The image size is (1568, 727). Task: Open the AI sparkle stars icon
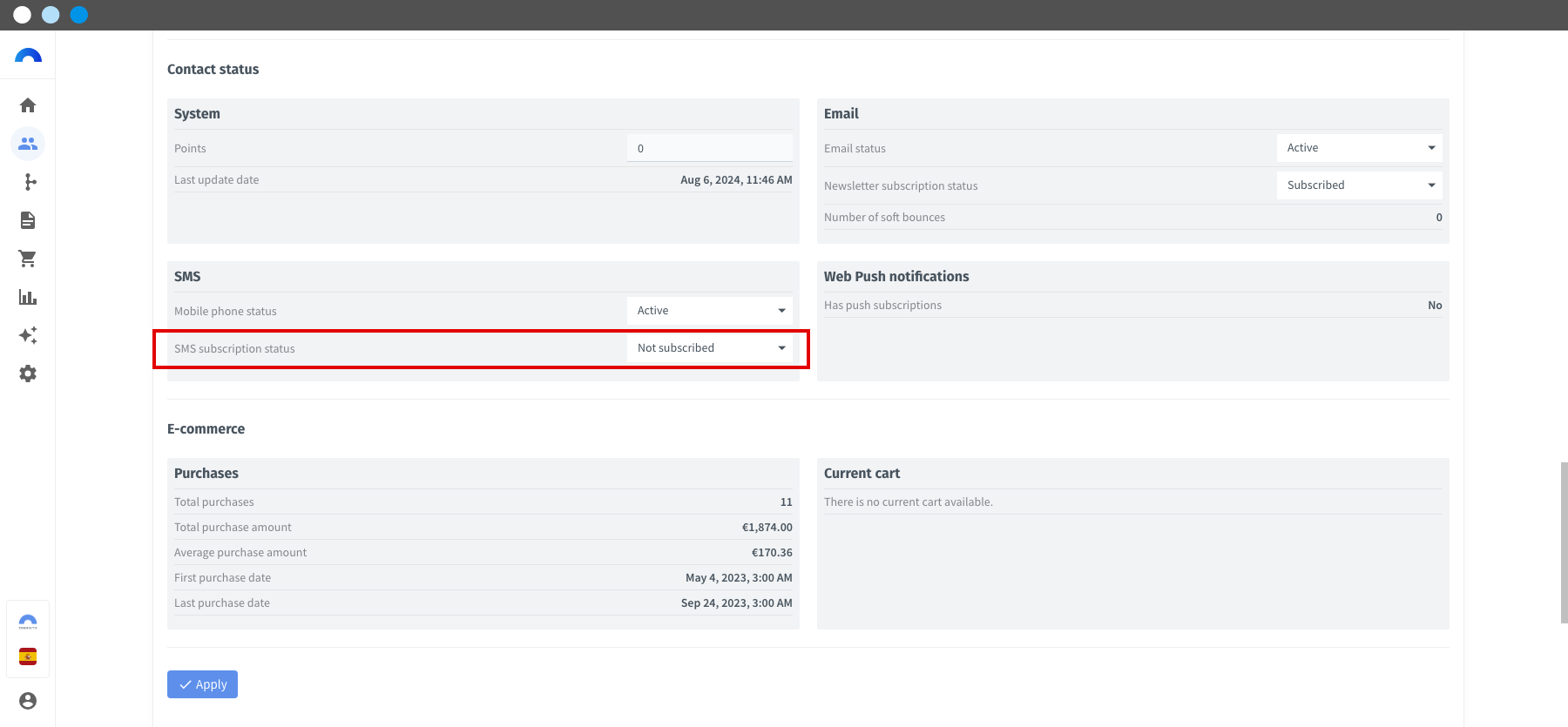[x=28, y=335]
